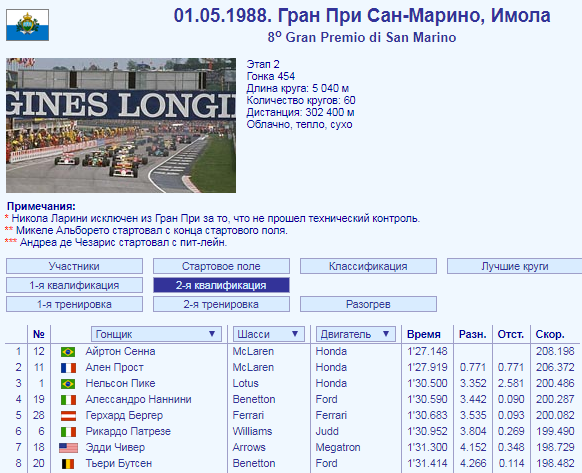Click lap time 1'27.919
The height and width of the screenshot is (473, 582).
click(427, 367)
